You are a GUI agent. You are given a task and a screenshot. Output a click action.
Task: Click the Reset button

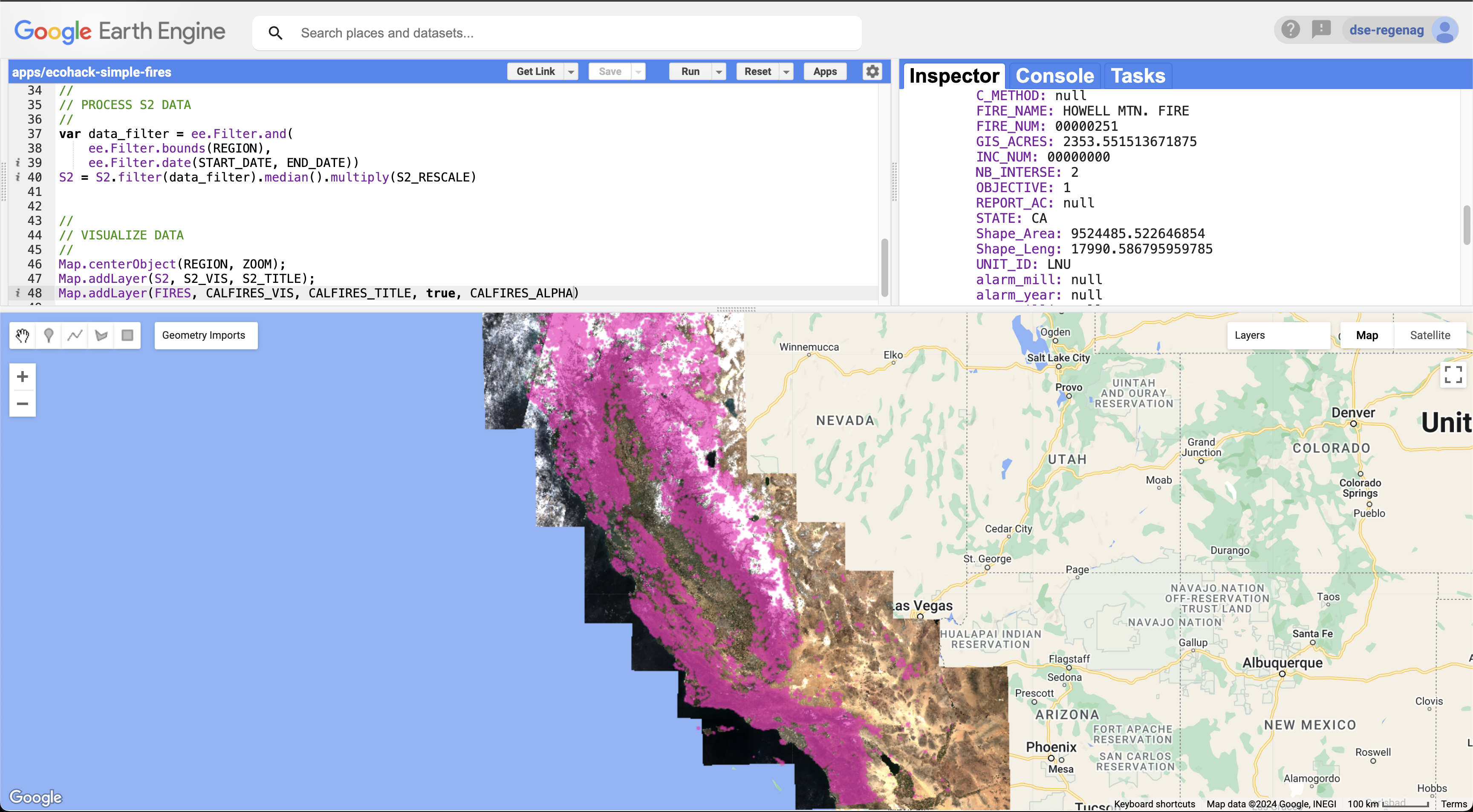click(758, 72)
